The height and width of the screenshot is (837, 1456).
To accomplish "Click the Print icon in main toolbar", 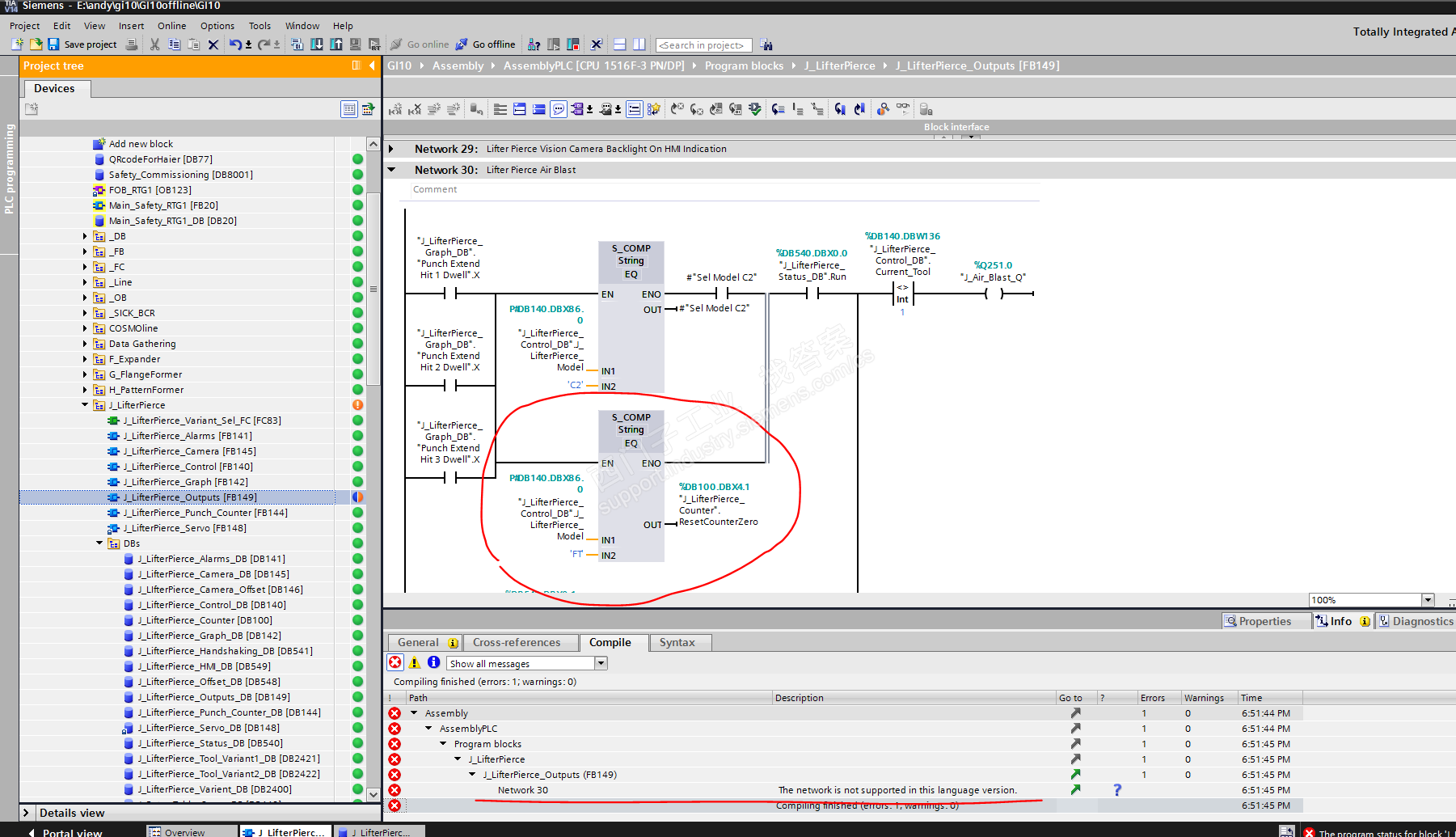I will pyautogui.click(x=132, y=44).
